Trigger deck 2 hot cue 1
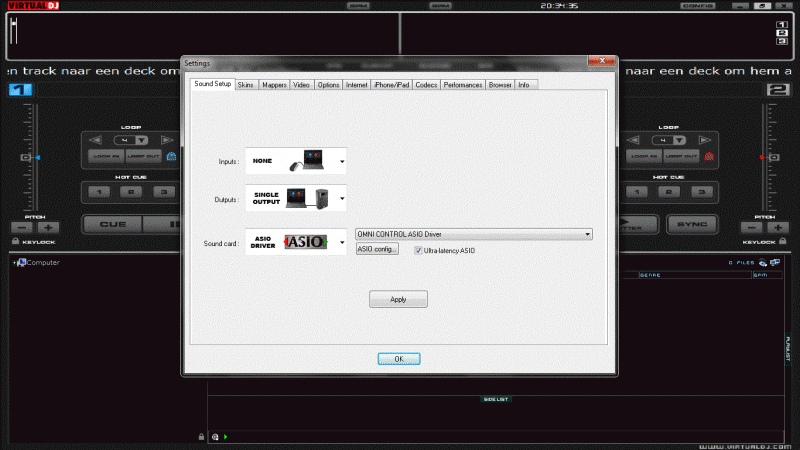The image size is (800, 450). click(x=637, y=192)
